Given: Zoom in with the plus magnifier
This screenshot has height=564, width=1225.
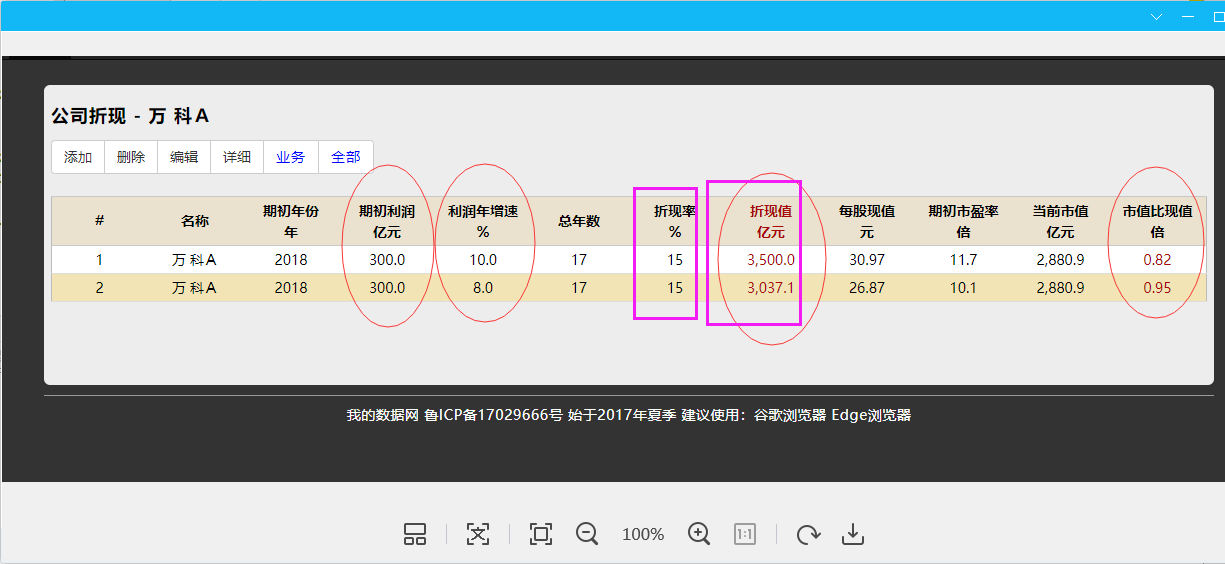Looking at the screenshot, I should (699, 534).
